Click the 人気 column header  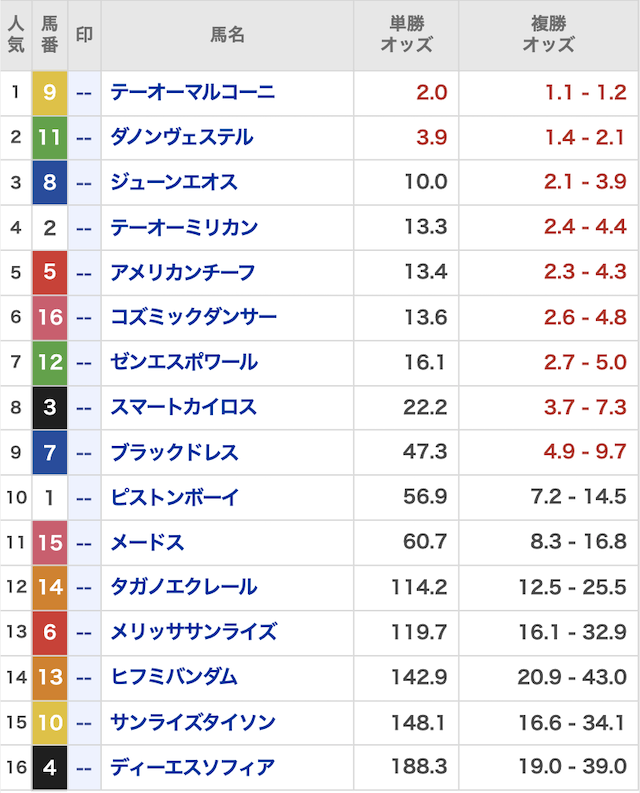pyautogui.click(x=15, y=35)
